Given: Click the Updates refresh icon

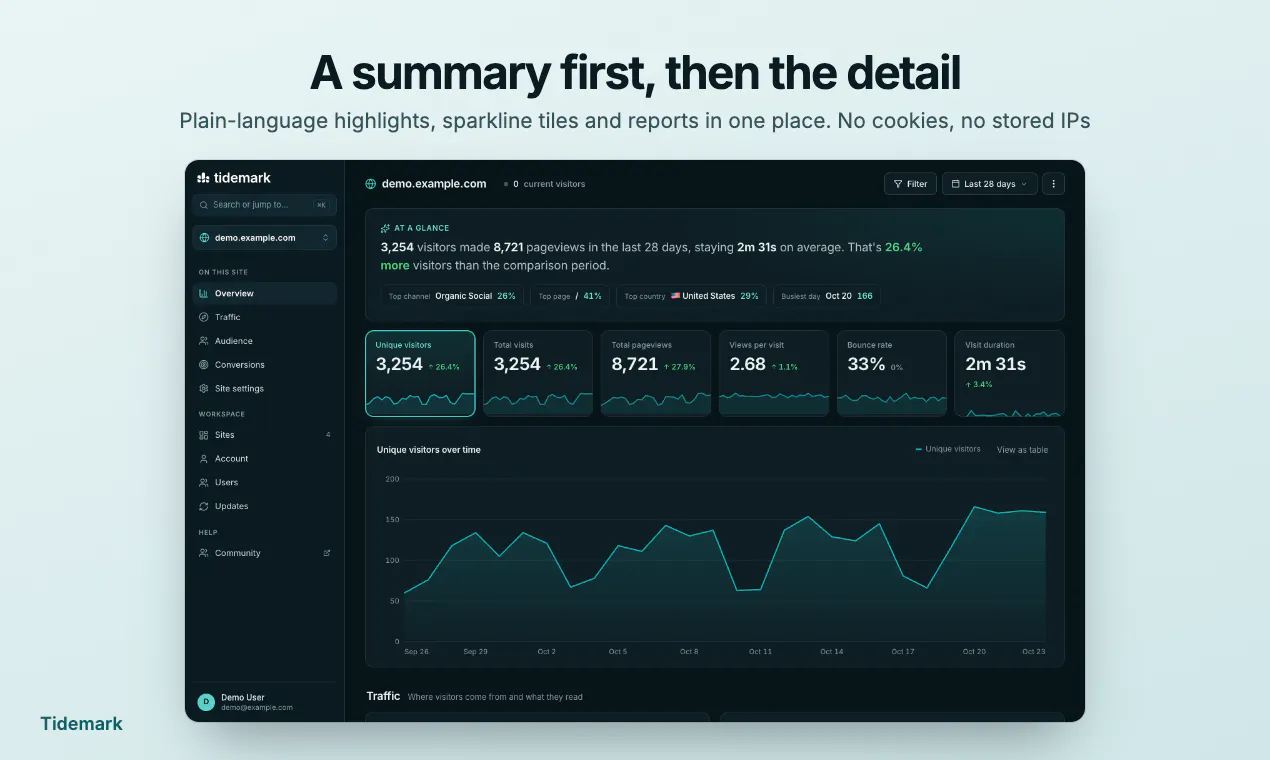Looking at the screenshot, I should coord(204,506).
